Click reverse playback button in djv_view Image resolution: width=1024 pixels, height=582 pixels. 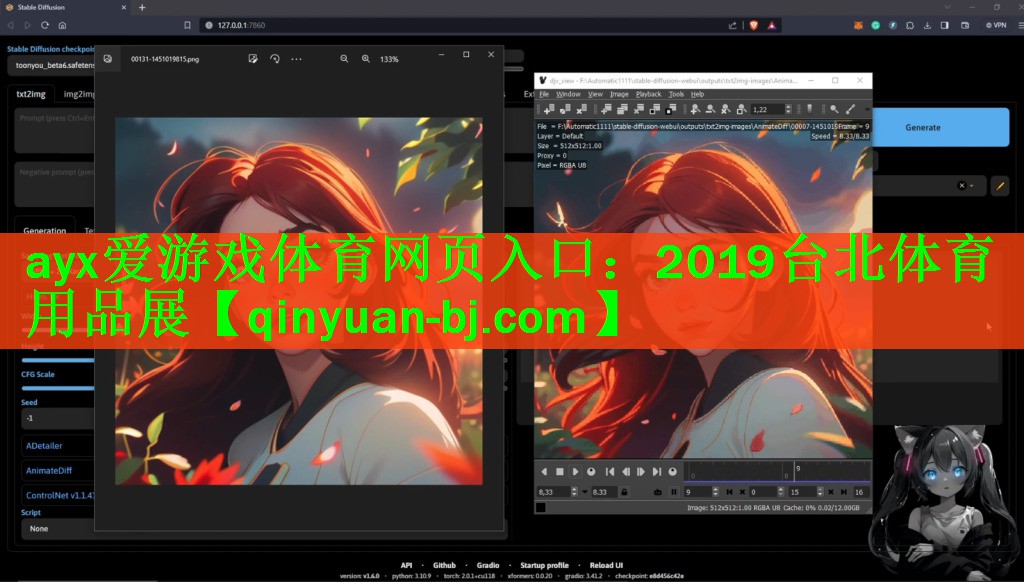[x=544, y=472]
